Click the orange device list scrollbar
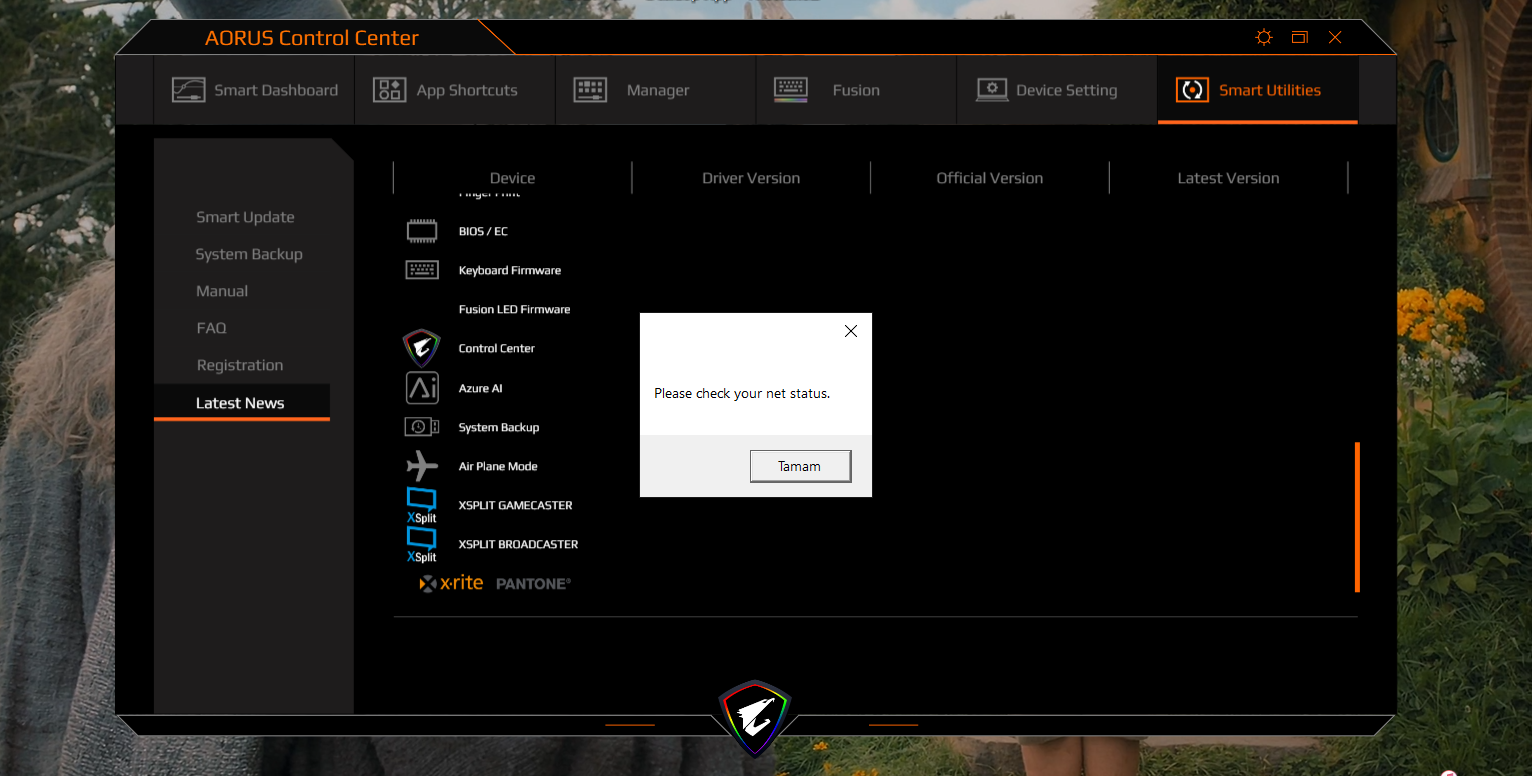This screenshot has width=1532, height=776. (1357, 517)
